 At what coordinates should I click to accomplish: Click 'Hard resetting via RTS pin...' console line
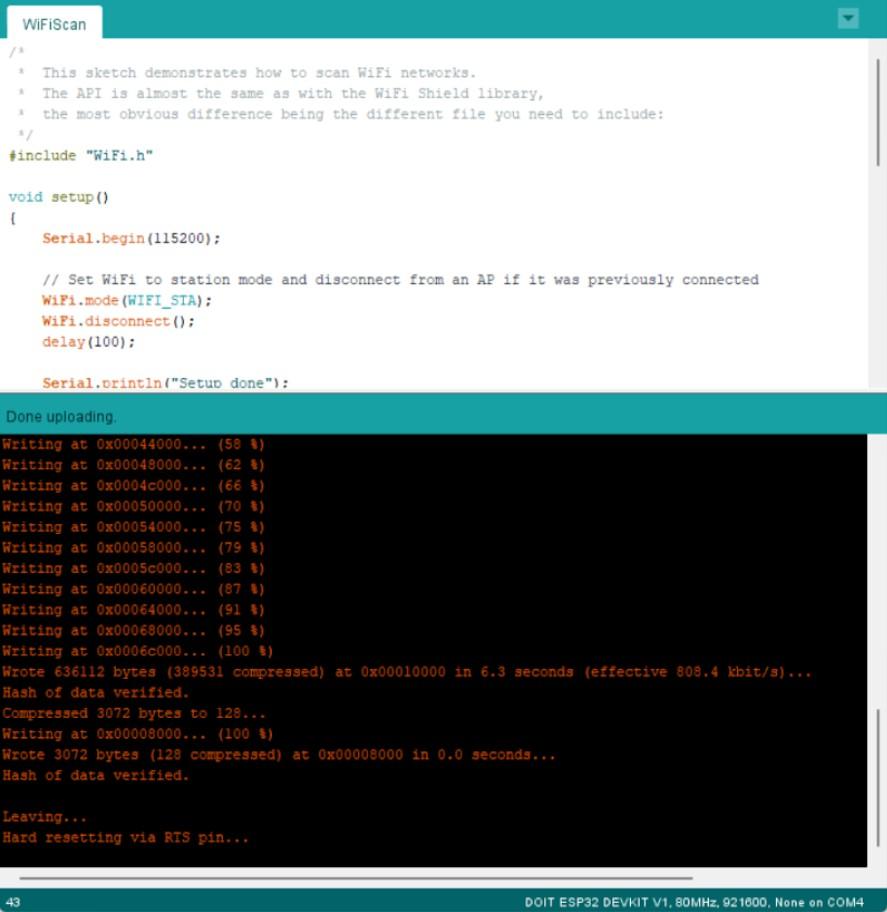[x=125, y=838]
